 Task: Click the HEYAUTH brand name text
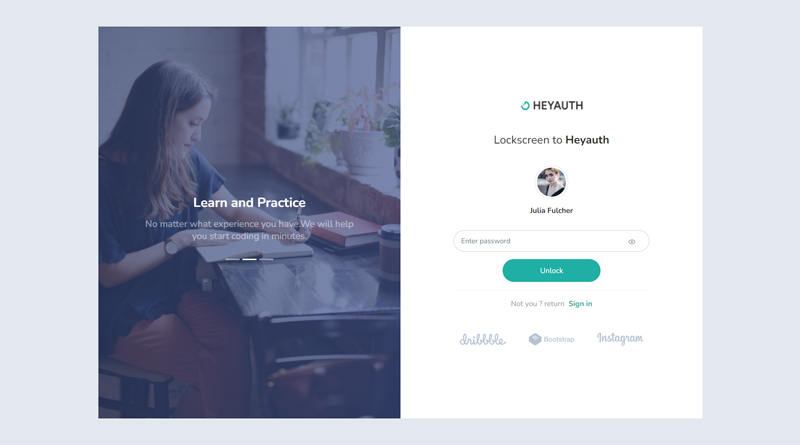558,106
